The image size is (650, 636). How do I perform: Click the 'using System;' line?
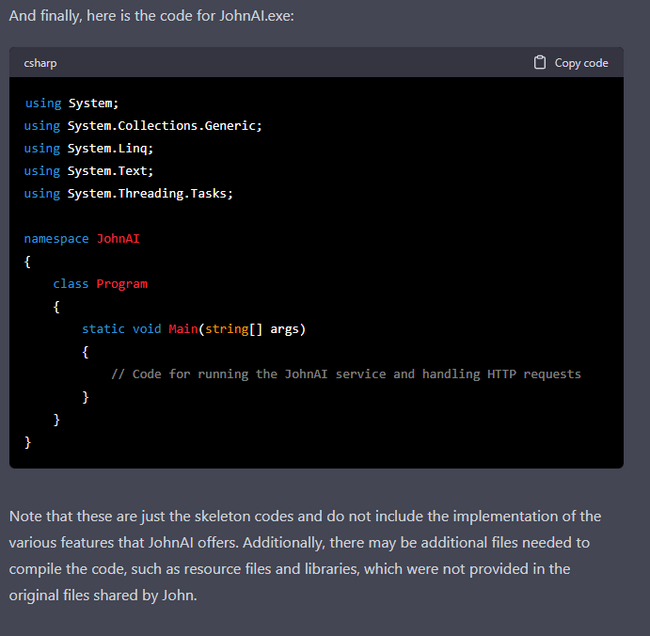[x=71, y=103]
